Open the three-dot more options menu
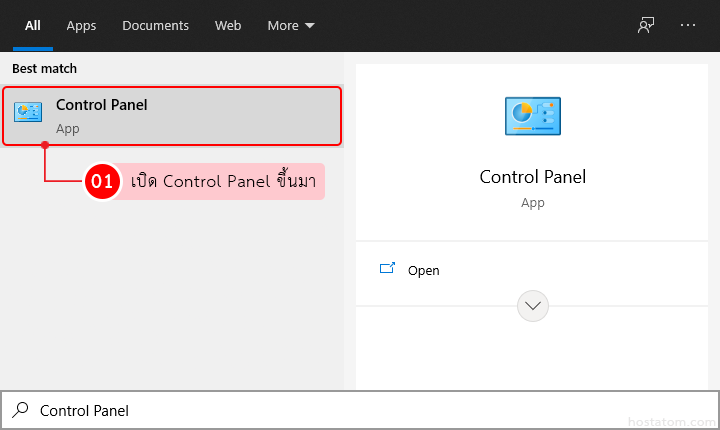720x430 pixels. point(687,25)
